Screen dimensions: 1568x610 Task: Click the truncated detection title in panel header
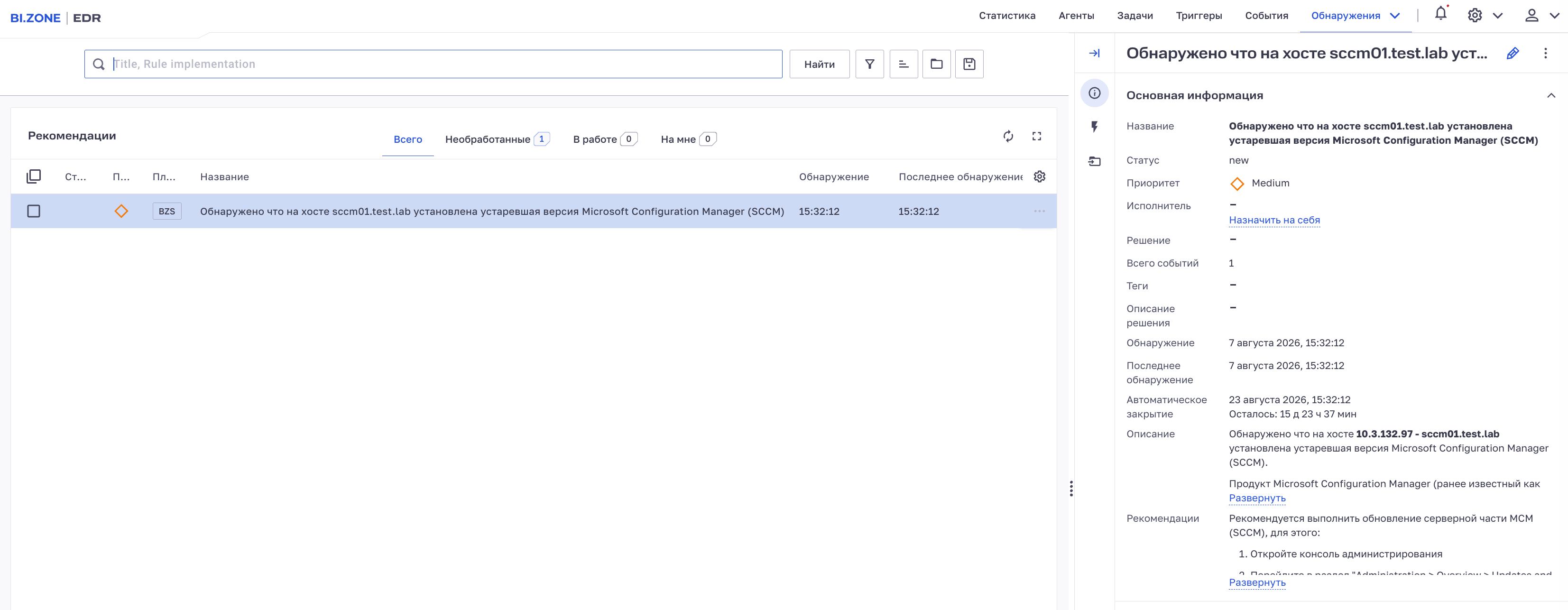(1306, 54)
